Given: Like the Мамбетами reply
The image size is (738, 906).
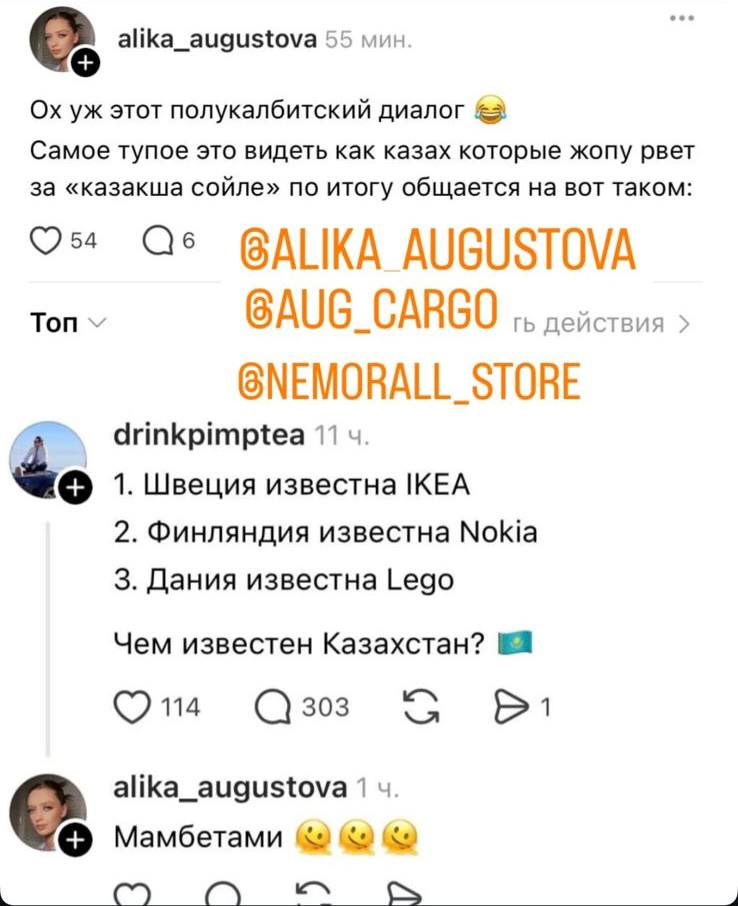Looking at the screenshot, I should pyautogui.click(x=132, y=896).
